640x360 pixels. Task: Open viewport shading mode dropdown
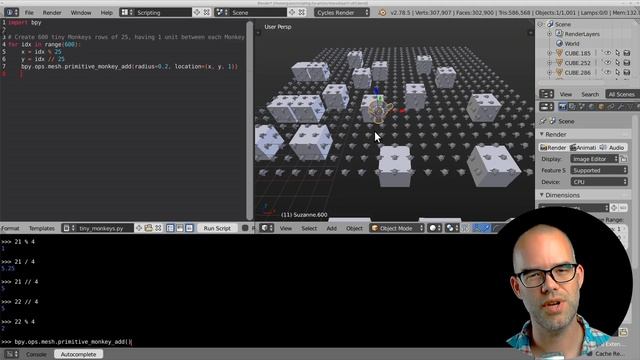click(x=435, y=228)
